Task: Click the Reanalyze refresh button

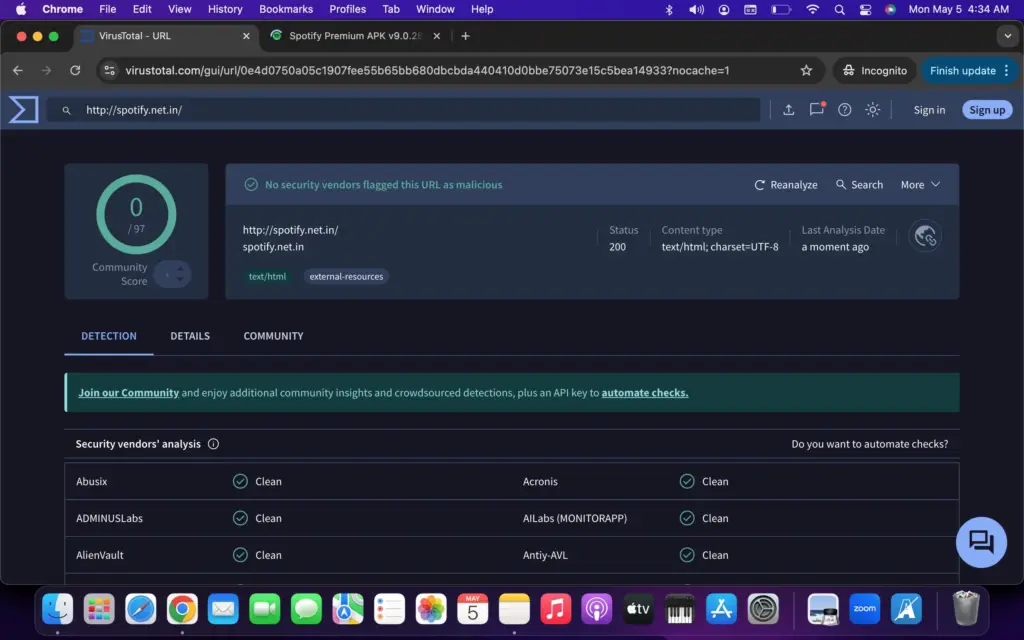Action: click(786, 185)
